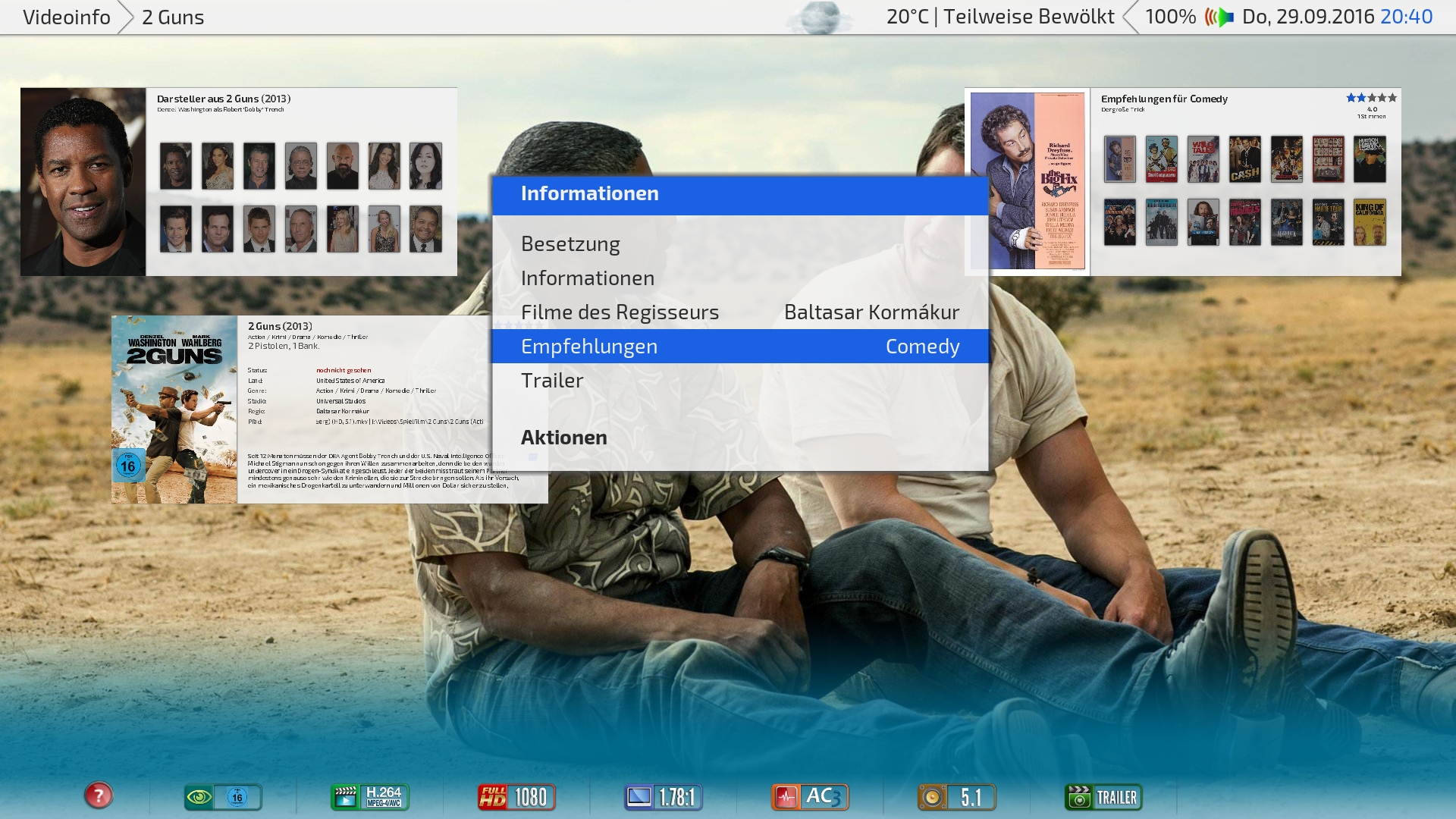Select cast thumbnail of man with glasses
The width and height of the screenshot is (1456, 819).
pyautogui.click(x=301, y=166)
